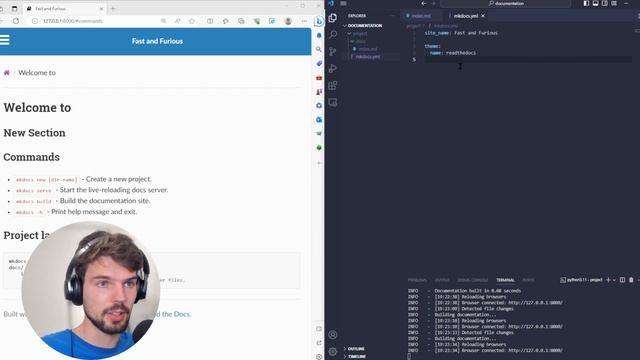Screen dimensions: 640x360
Task: Click the 'theme:' line in the editor
Action: point(432,46)
